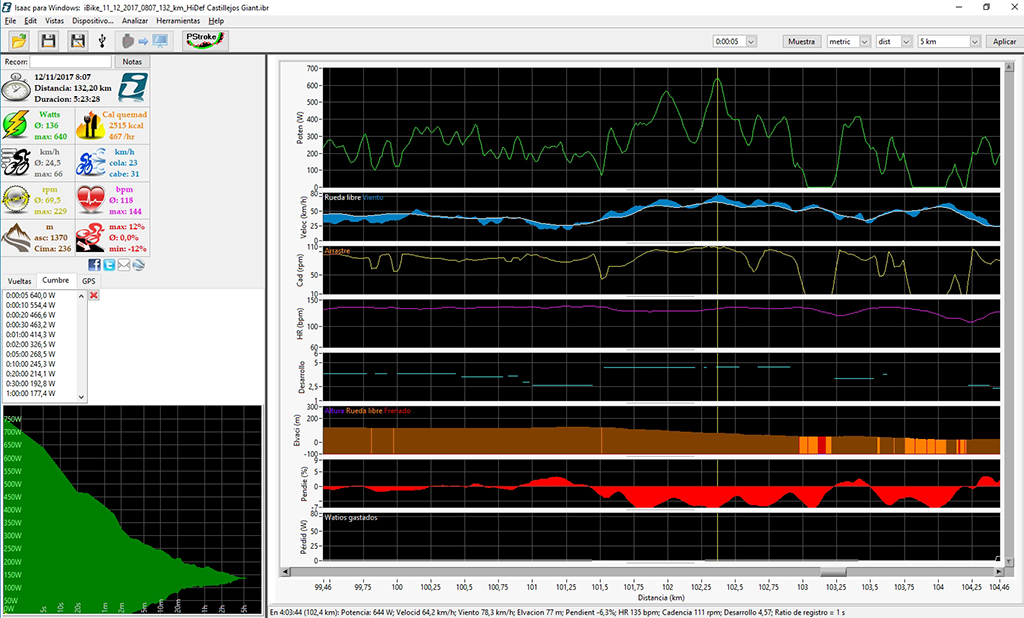
Task: Click the red X delete icon
Action: [94, 296]
